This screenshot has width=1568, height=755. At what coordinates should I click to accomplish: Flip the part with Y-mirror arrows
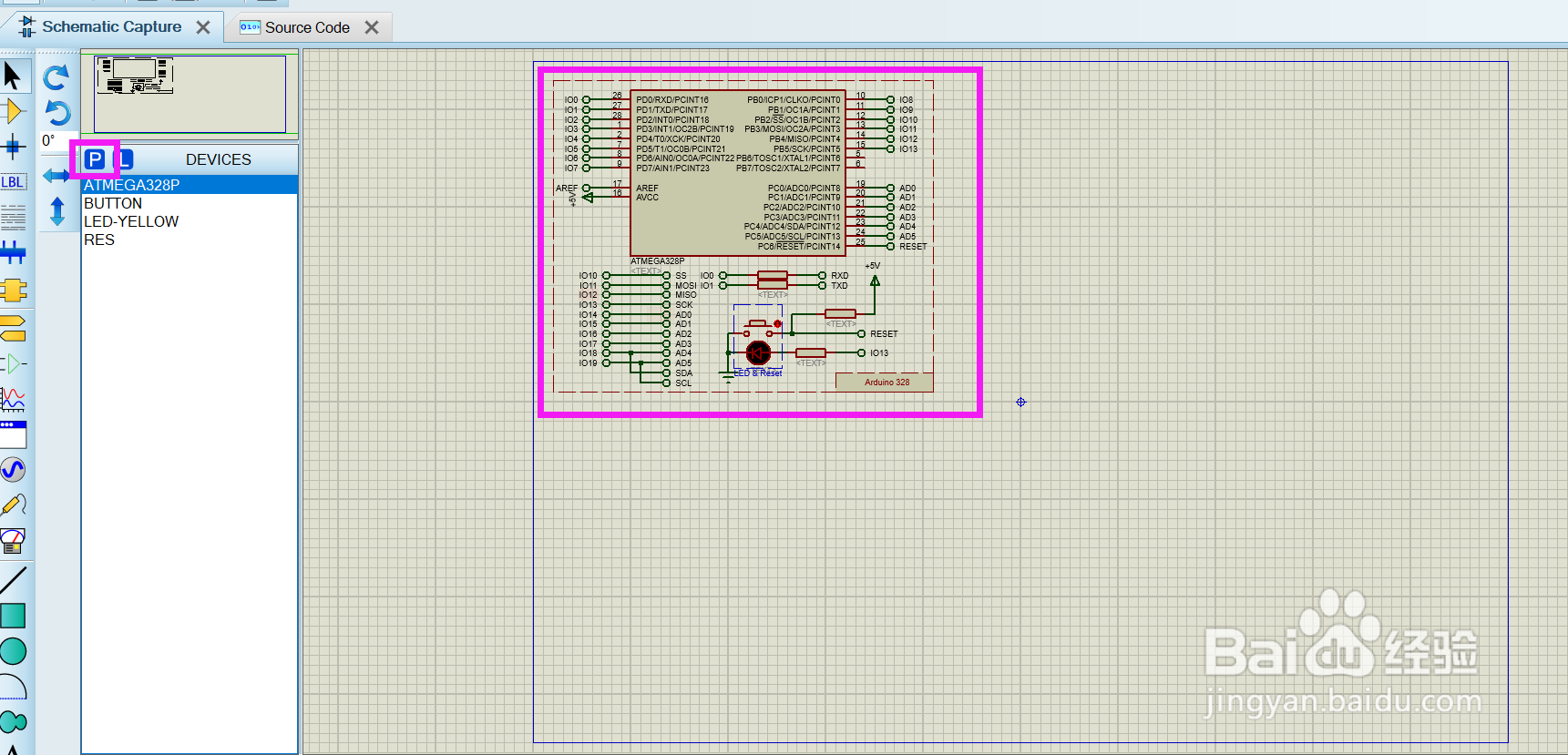56,211
